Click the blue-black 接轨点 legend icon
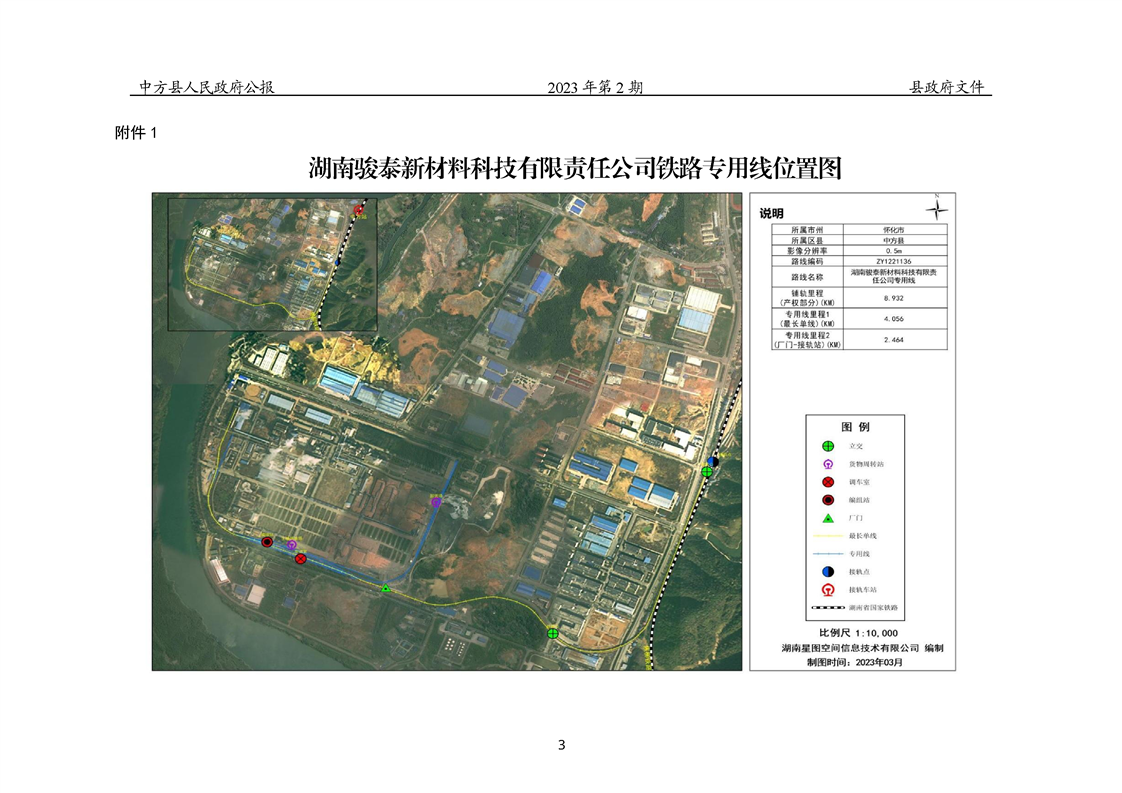 pos(828,571)
